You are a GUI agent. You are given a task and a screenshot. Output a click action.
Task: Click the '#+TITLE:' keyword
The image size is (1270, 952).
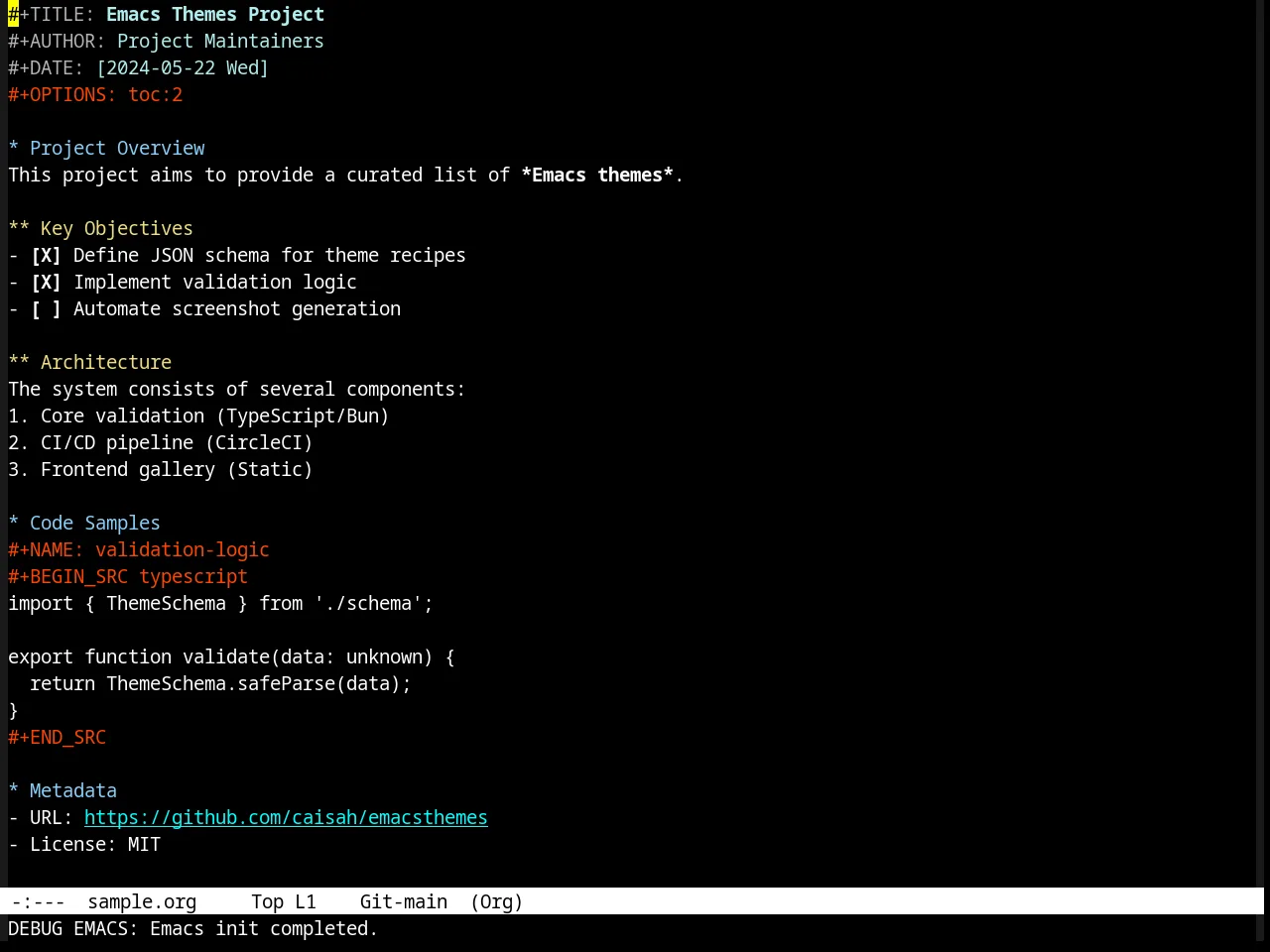tap(52, 14)
